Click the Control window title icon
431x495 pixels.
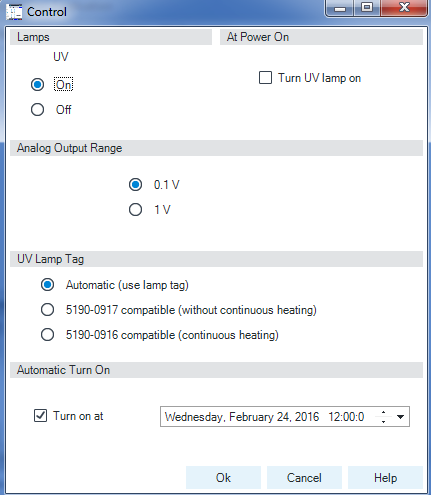click(14, 12)
